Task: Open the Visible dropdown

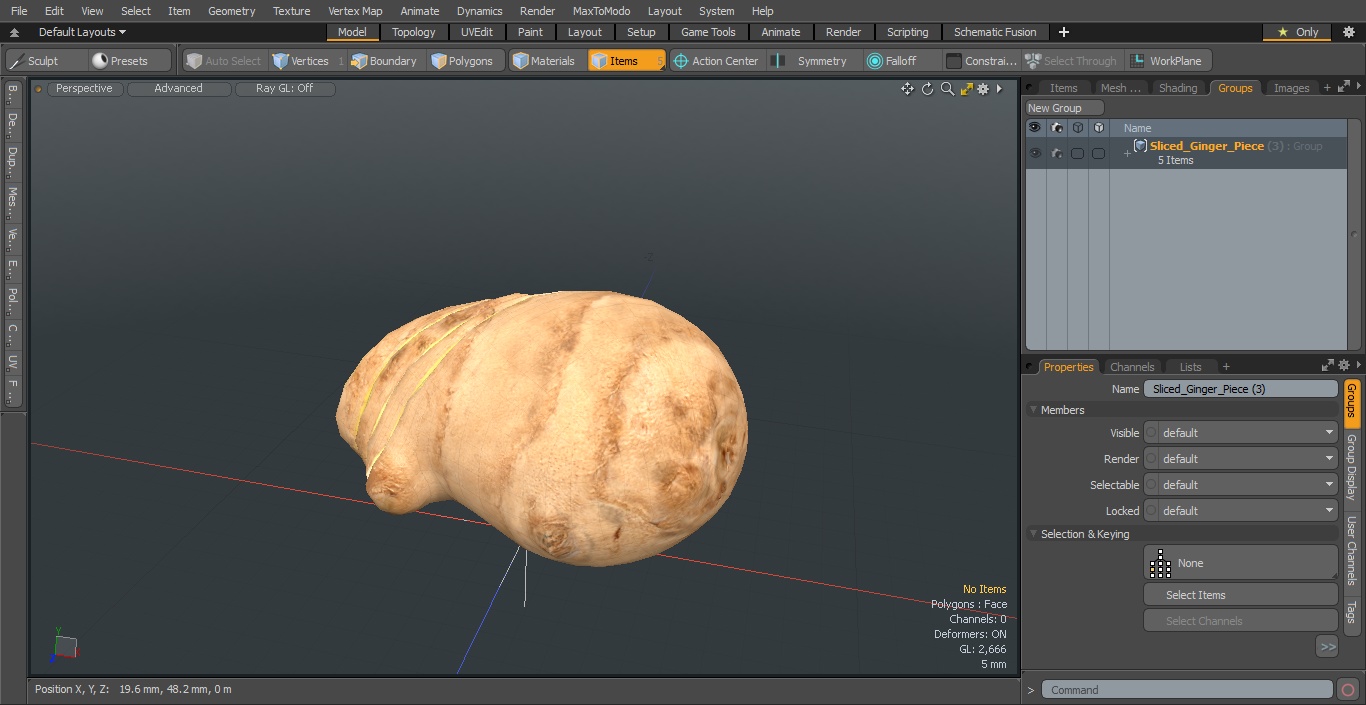Action: 1241,433
